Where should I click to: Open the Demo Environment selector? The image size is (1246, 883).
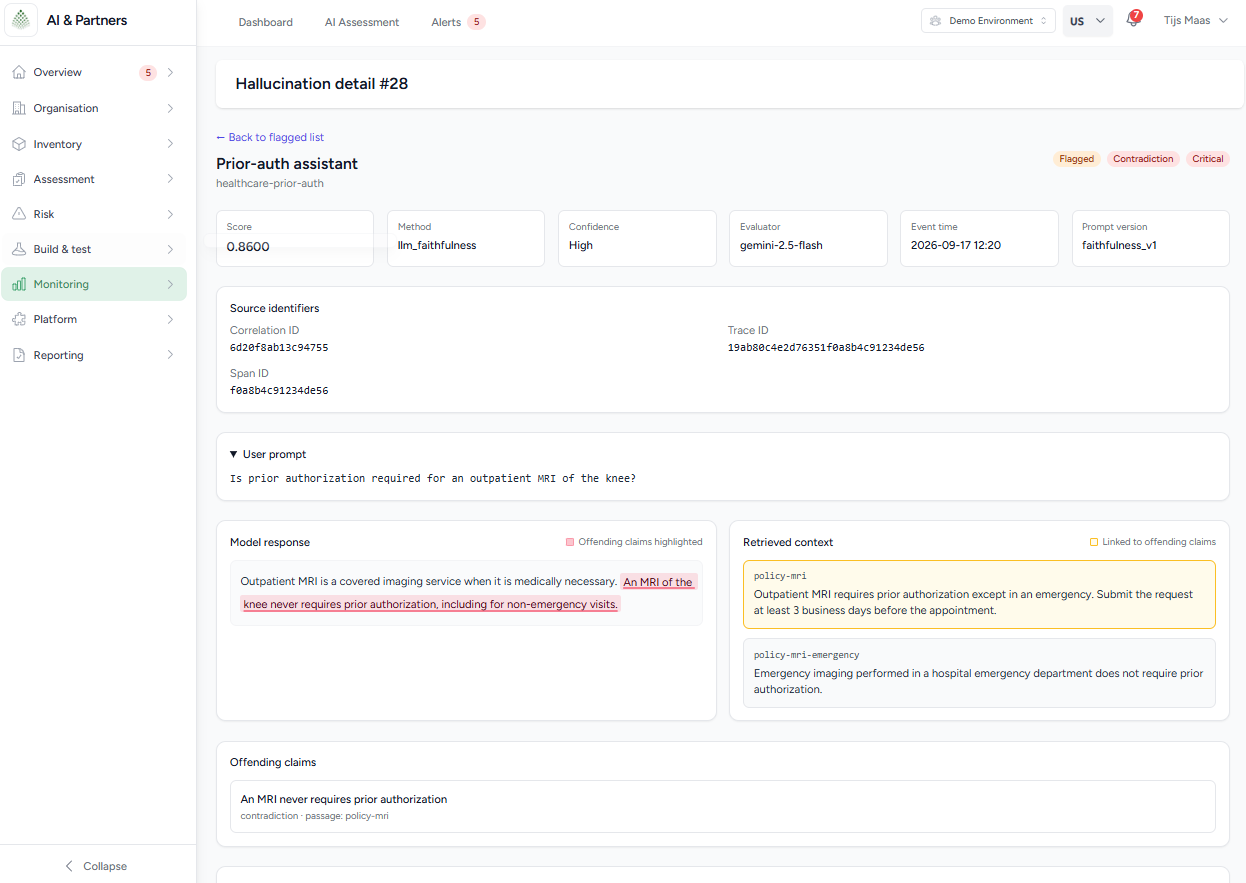pos(988,21)
